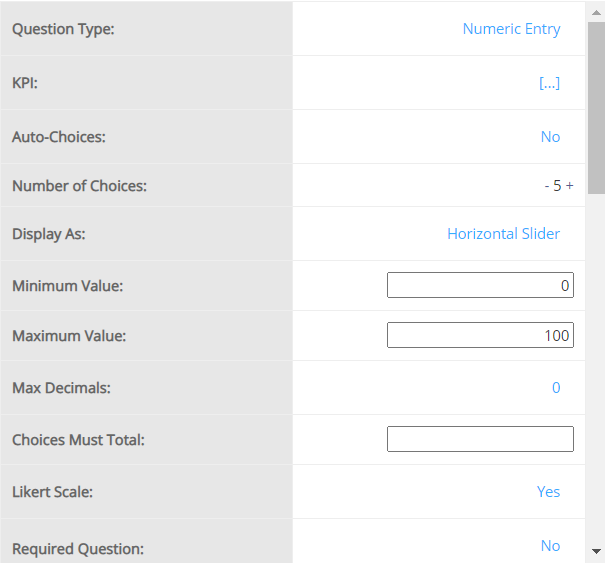The width and height of the screenshot is (605, 563).
Task: Click the scrollbar up arrow
Action: click(x=596, y=10)
